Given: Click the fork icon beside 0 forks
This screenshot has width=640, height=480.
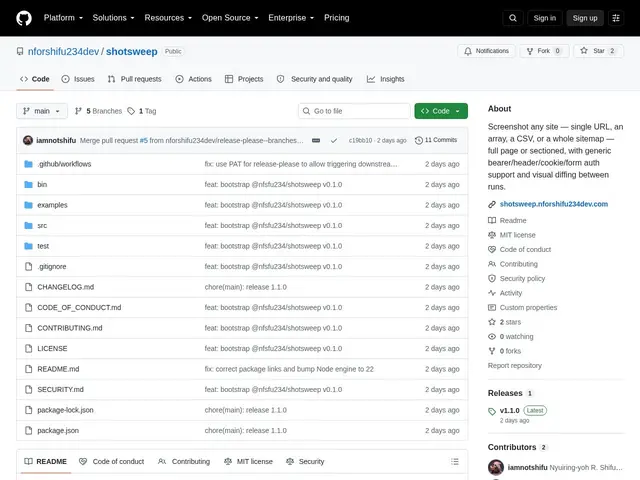Looking at the screenshot, I should point(492,351).
